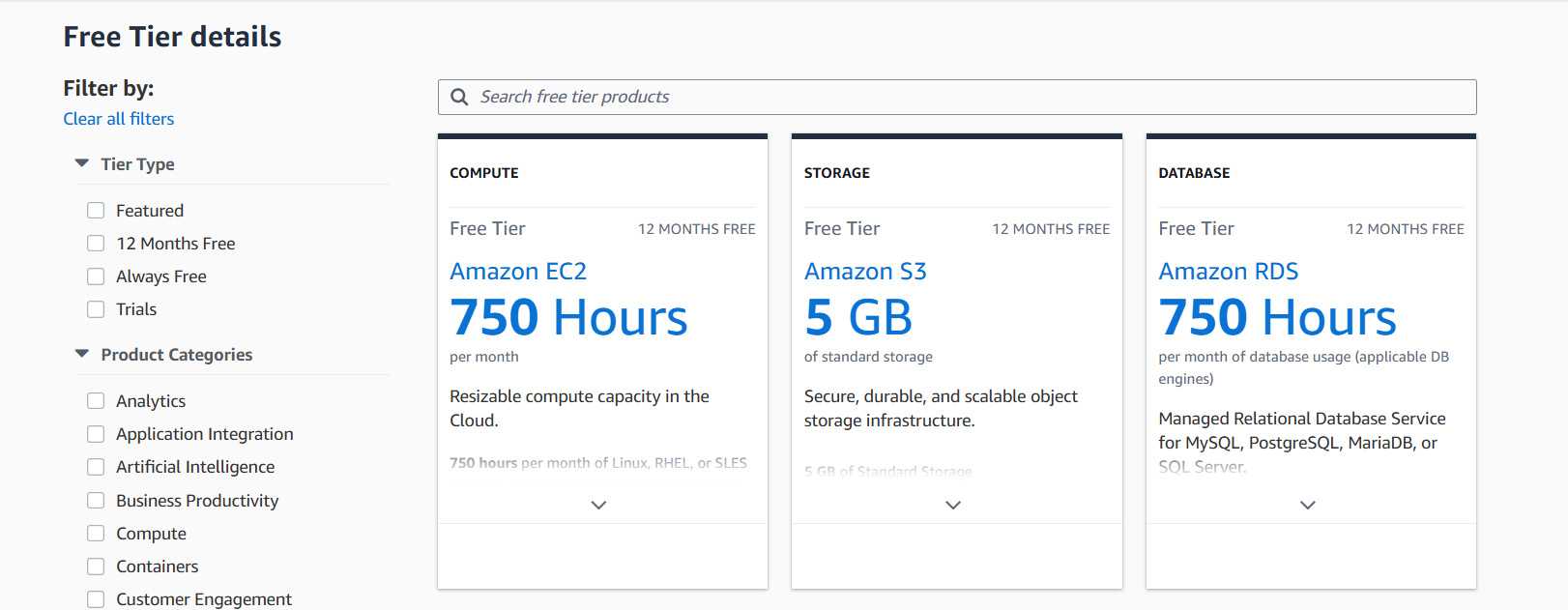This screenshot has width=1568, height=610.
Task: Click 'per month of database usage' text
Action: pyautogui.click(x=1304, y=367)
